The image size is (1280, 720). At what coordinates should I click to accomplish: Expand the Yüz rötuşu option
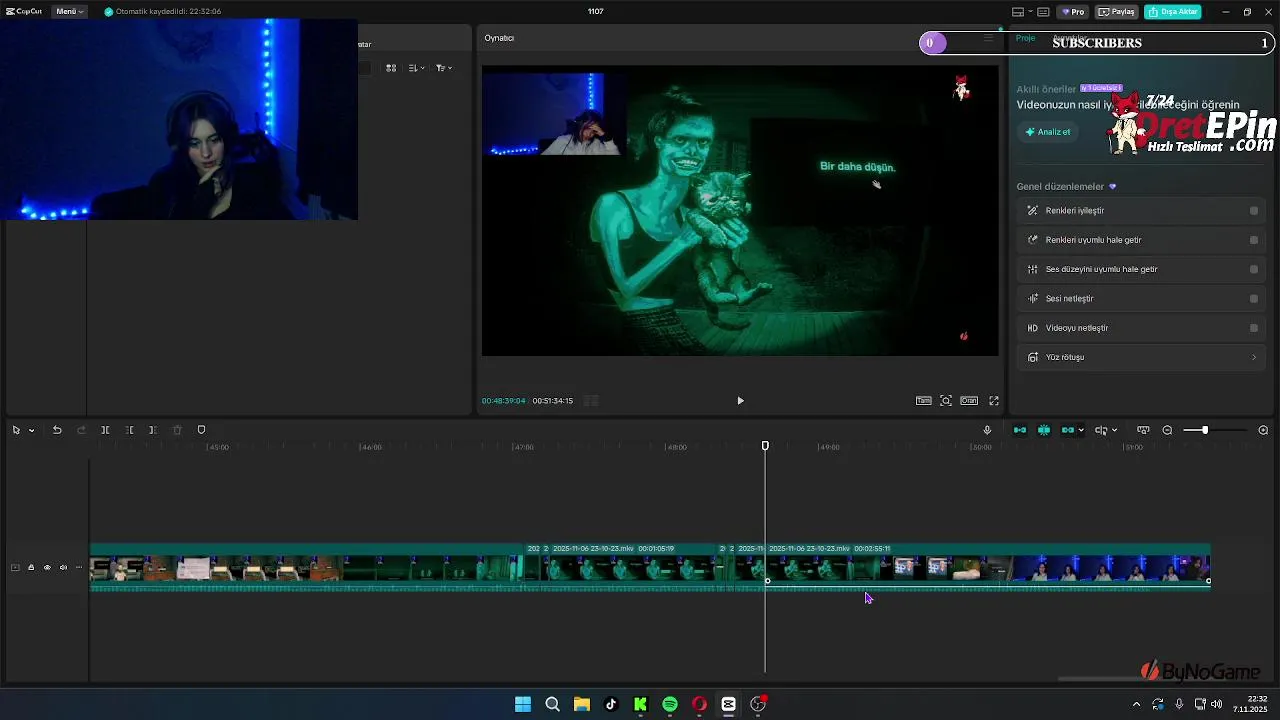coord(1254,357)
